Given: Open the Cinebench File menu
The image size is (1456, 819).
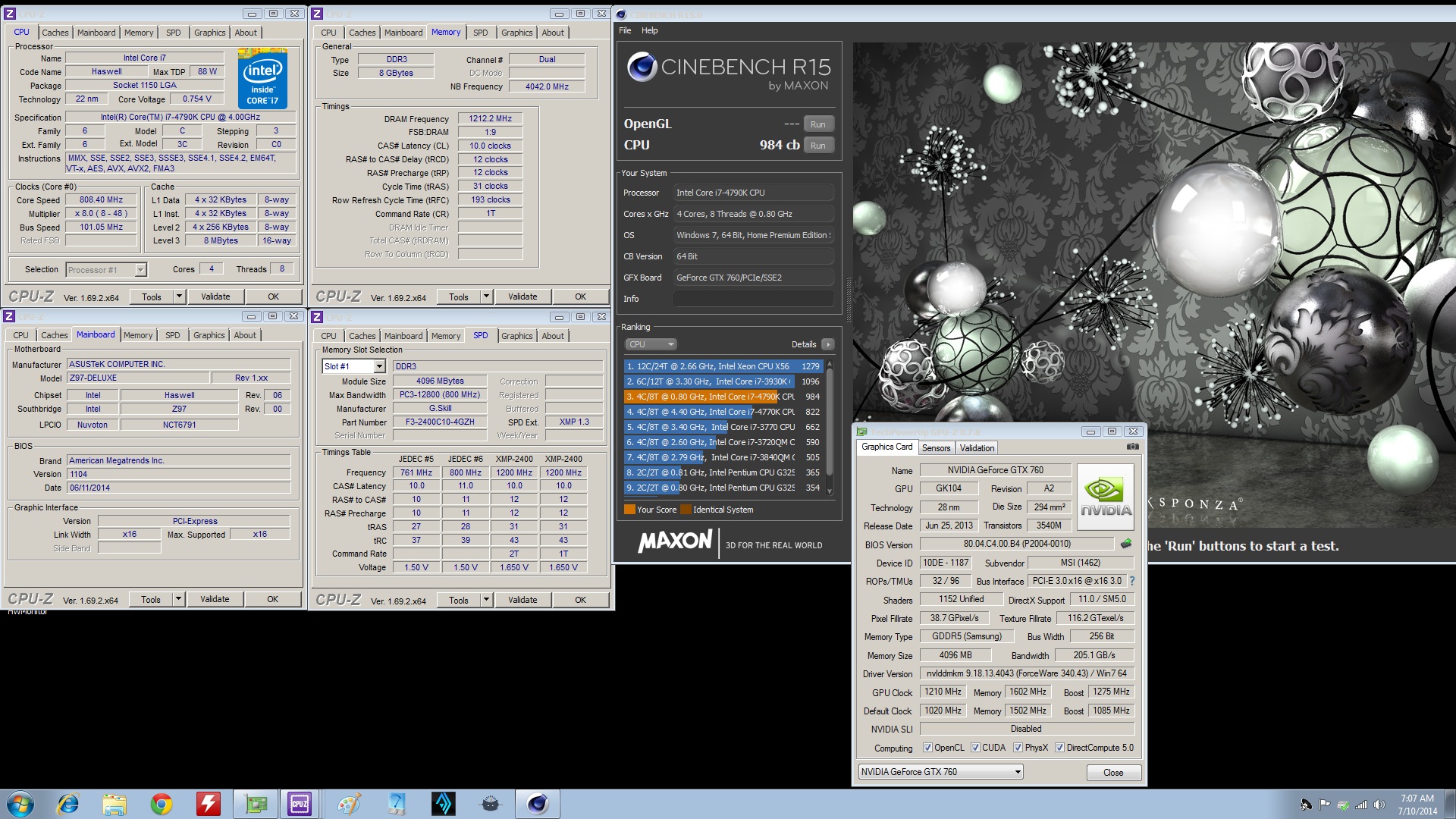Looking at the screenshot, I should (625, 30).
